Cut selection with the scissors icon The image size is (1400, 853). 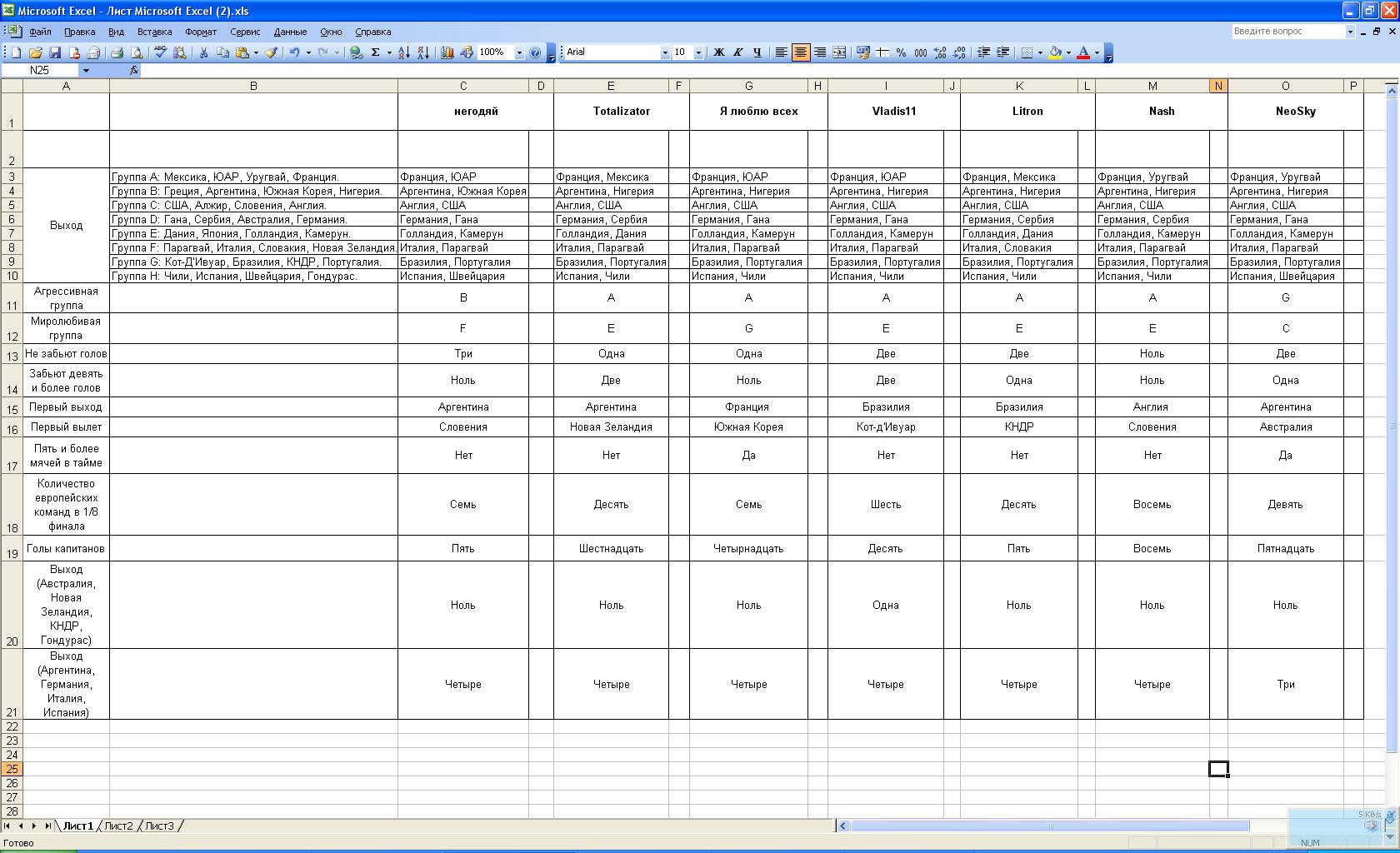tap(202, 52)
